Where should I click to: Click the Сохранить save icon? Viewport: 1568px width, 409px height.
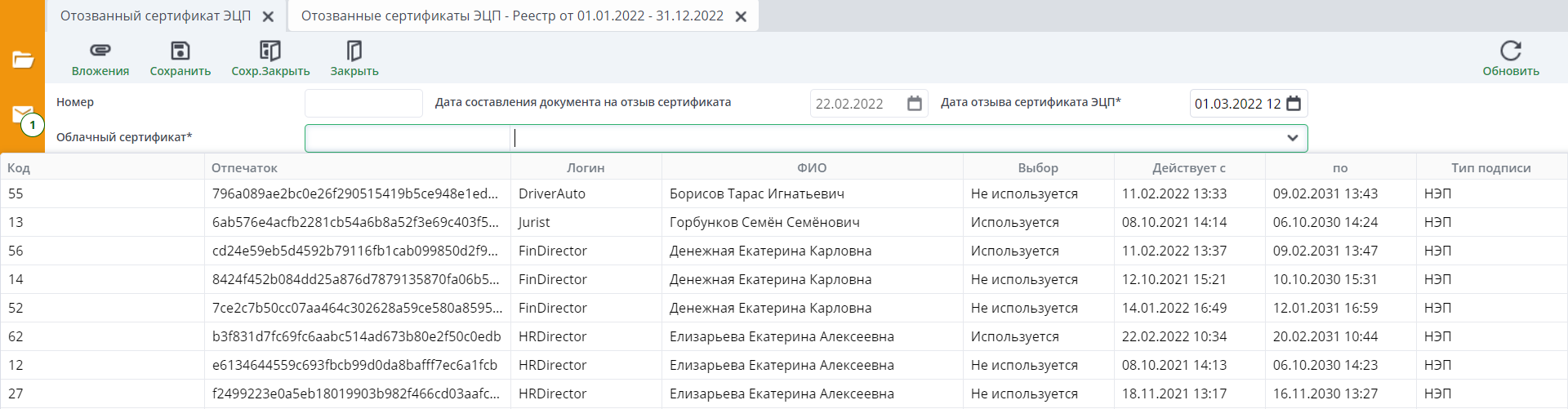click(180, 51)
